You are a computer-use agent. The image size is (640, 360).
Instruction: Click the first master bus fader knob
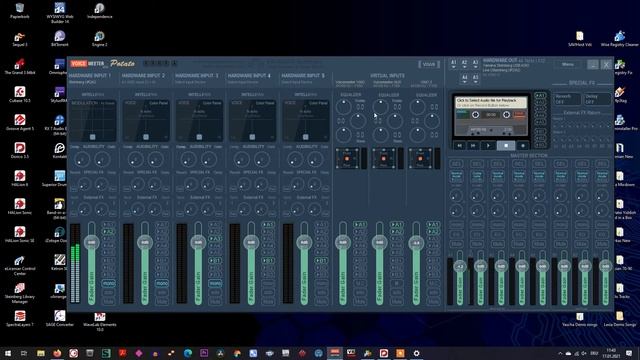[460, 266]
